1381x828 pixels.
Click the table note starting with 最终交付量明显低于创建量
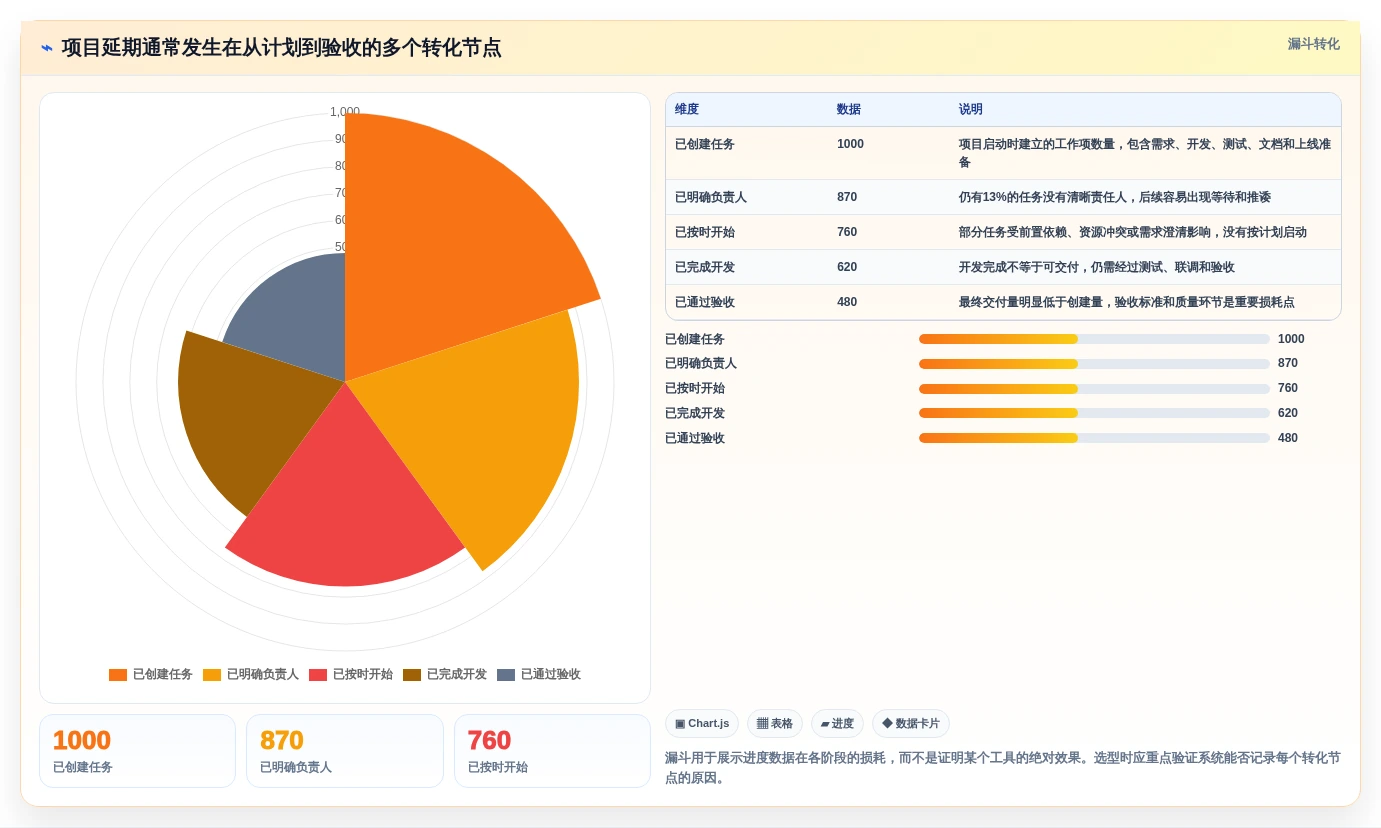pyautogui.click(x=1127, y=302)
